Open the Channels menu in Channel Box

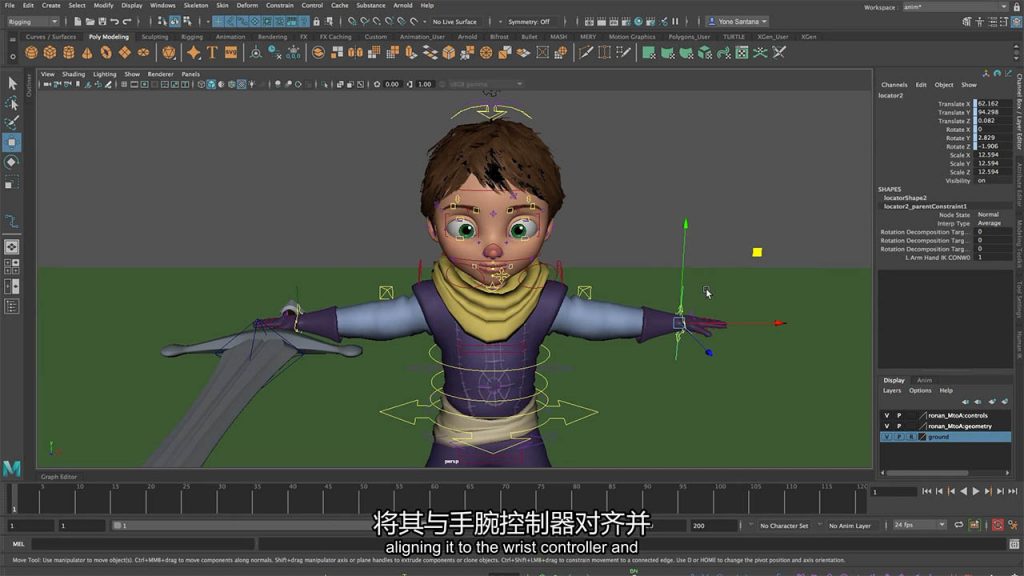(x=894, y=85)
